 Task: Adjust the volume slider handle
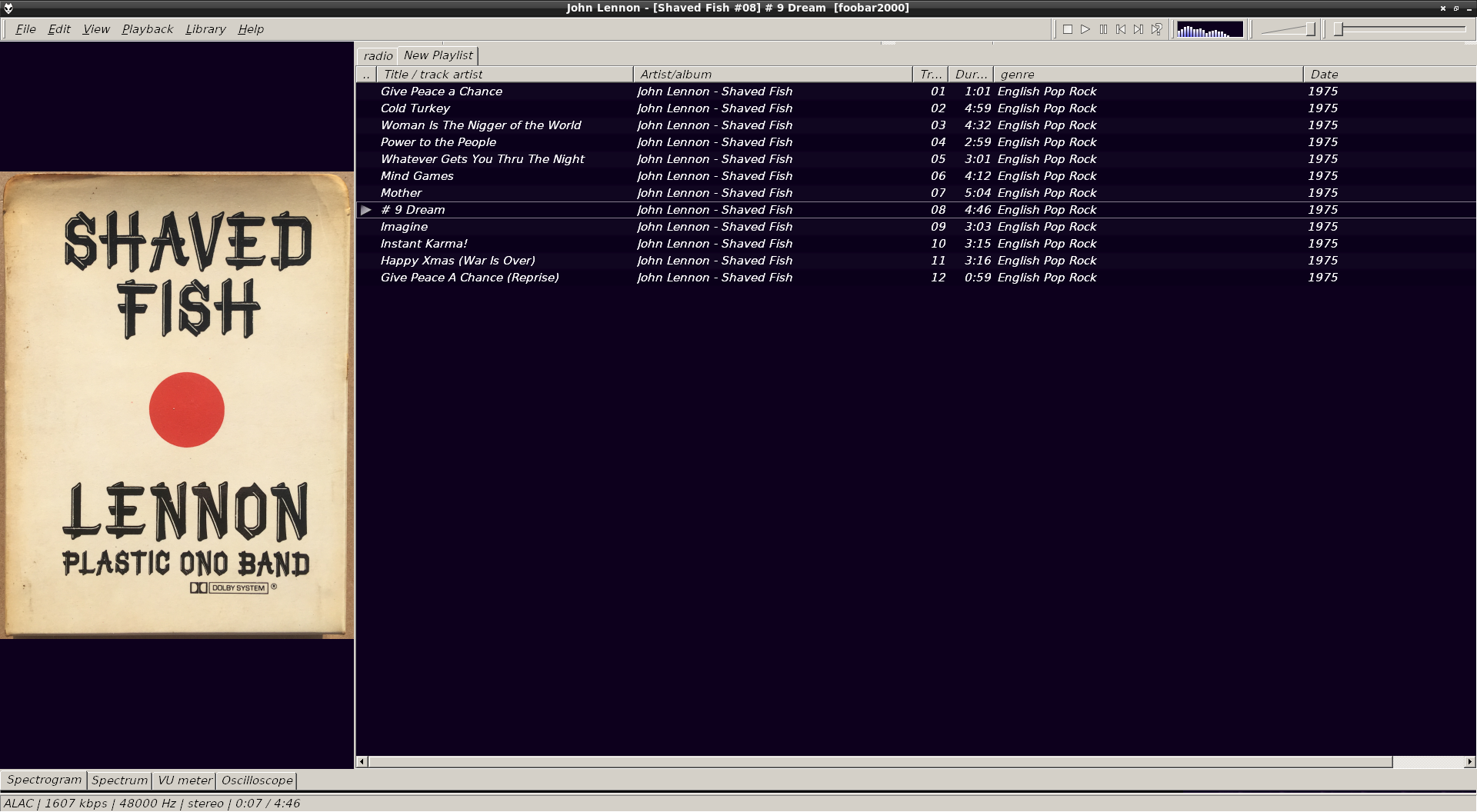(x=1310, y=29)
